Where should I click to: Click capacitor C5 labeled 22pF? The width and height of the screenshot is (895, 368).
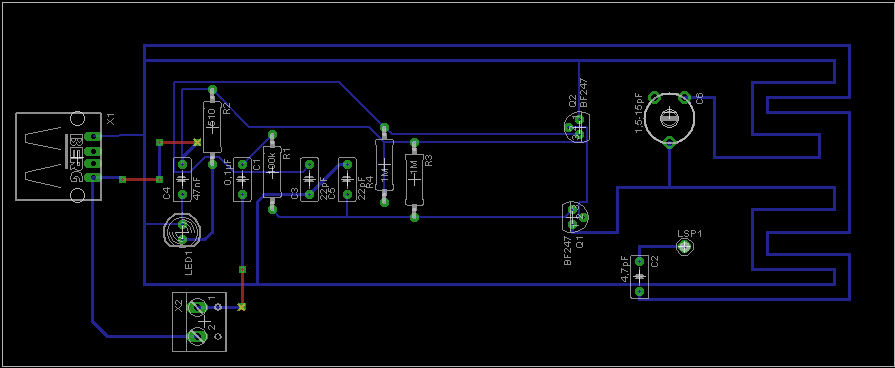tap(347, 180)
